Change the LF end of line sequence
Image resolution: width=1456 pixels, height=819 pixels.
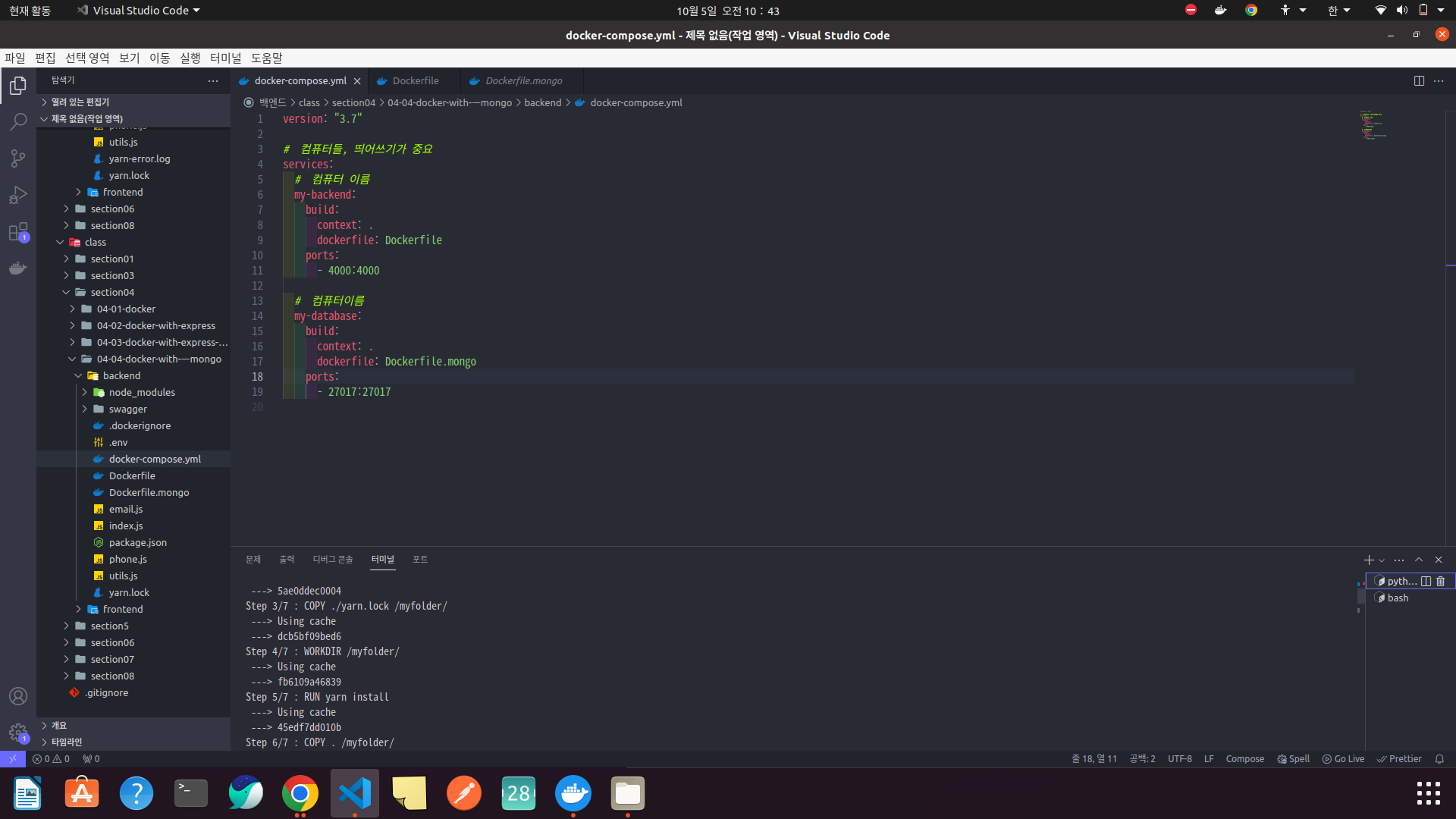[x=1209, y=759]
